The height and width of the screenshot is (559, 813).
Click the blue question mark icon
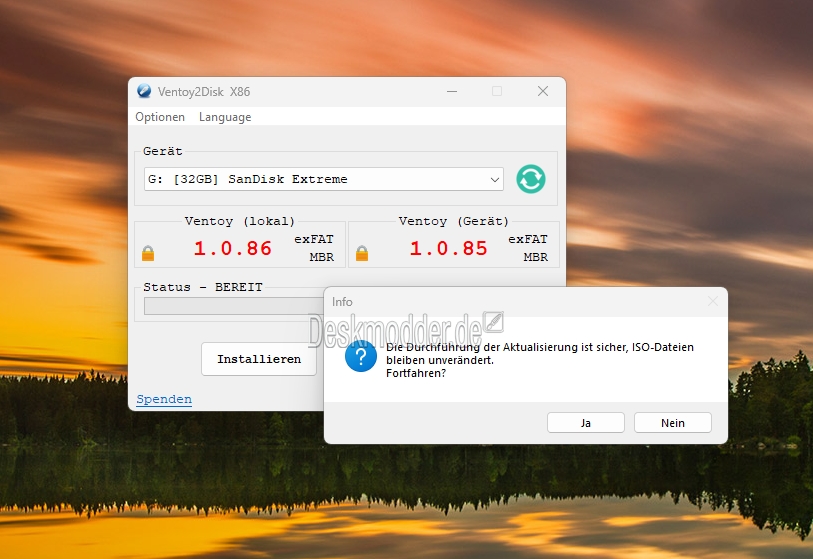point(361,356)
